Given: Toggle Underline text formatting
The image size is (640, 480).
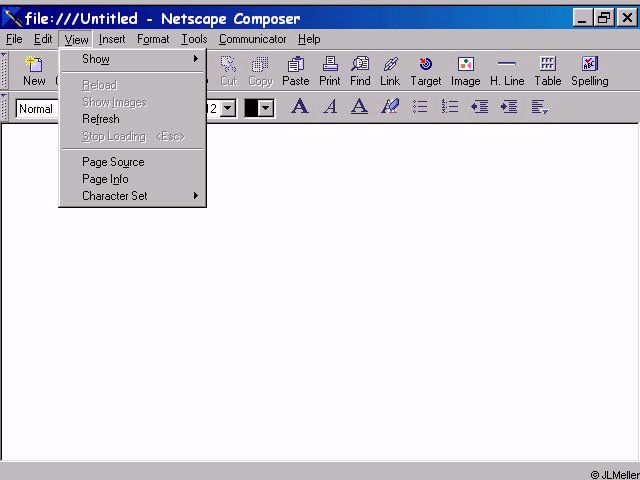Looking at the screenshot, I should pyautogui.click(x=359, y=107).
